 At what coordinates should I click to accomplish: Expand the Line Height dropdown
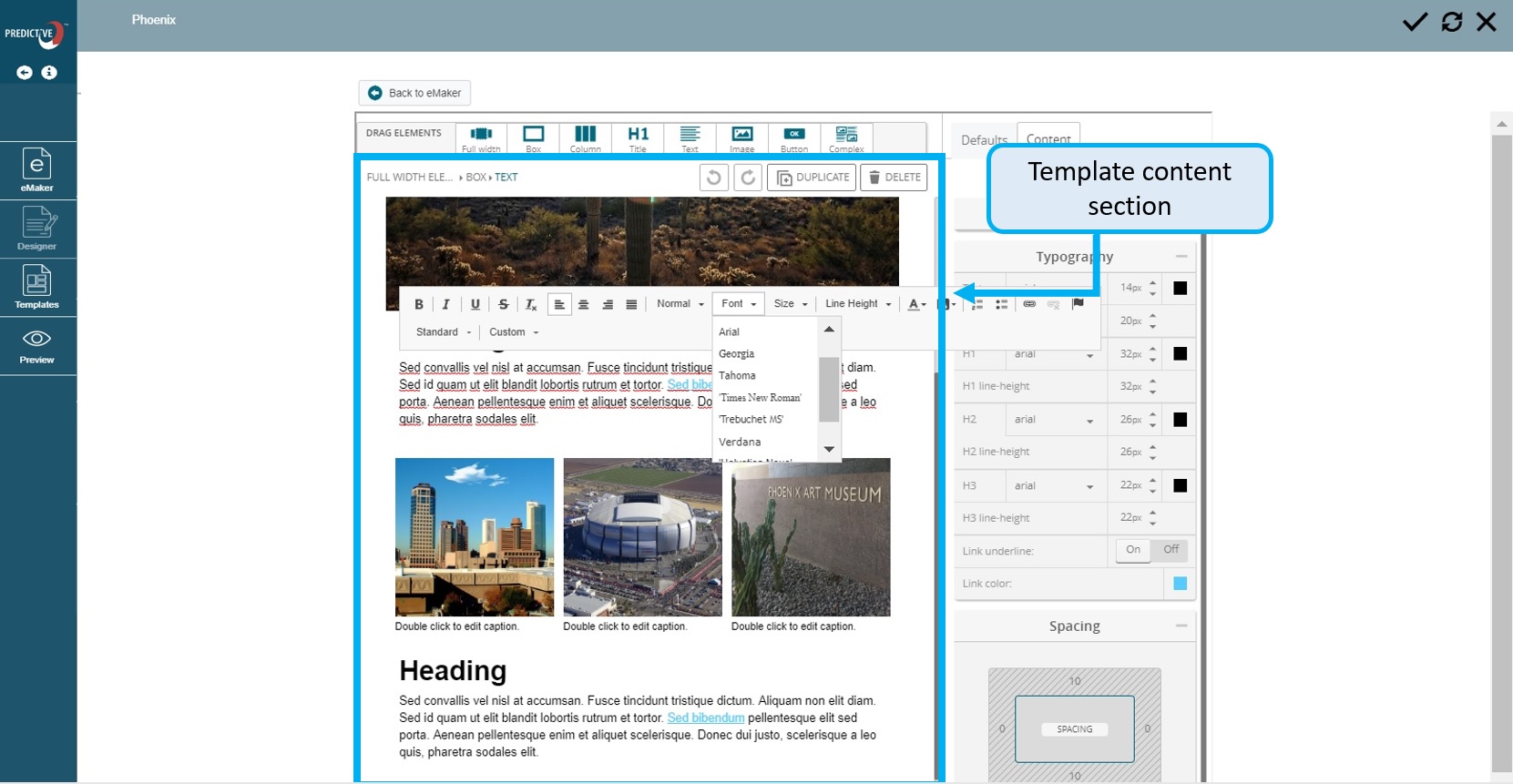click(857, 304)
